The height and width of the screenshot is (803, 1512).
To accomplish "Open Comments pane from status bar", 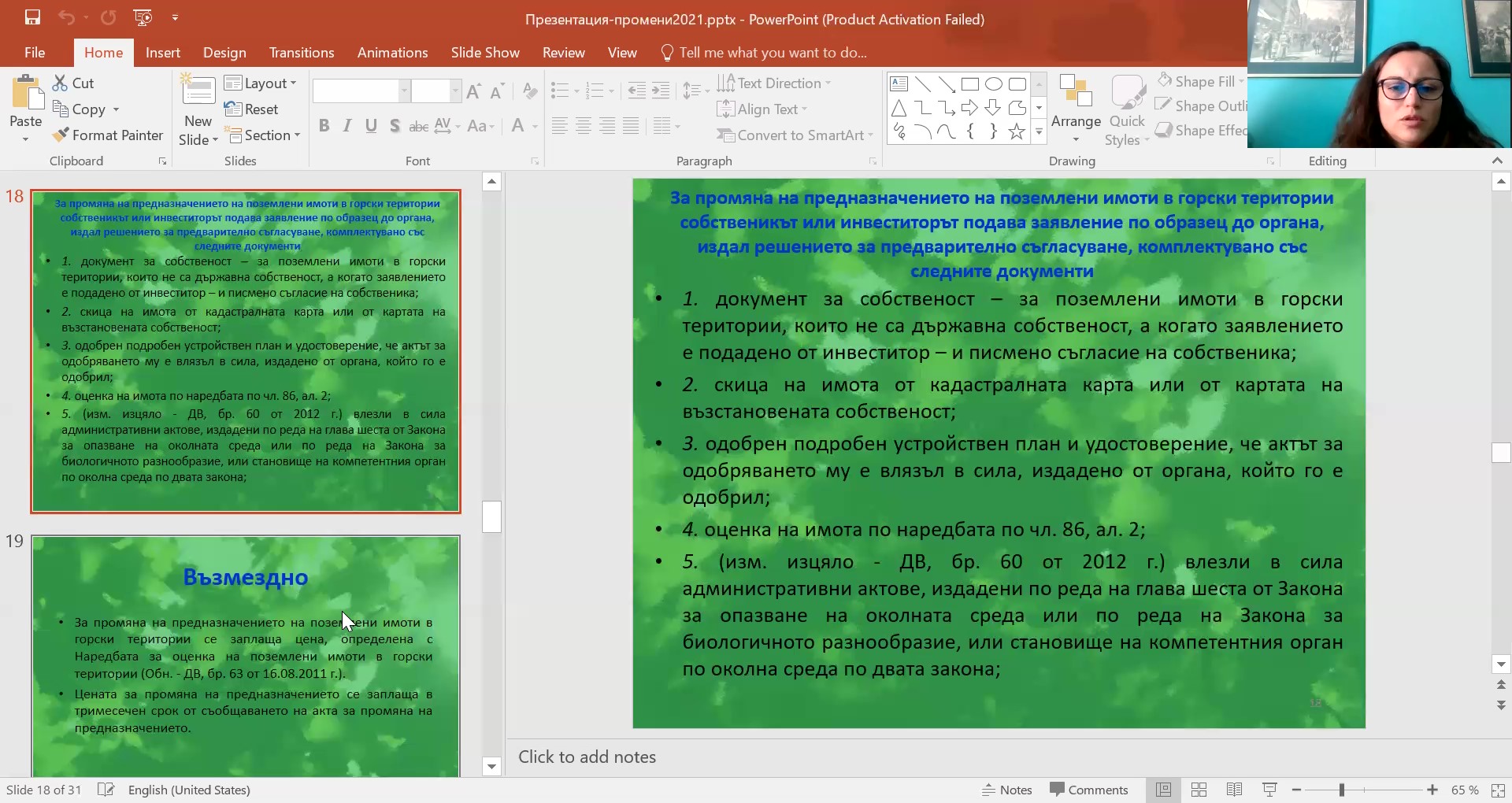I will [x=1089, y=790].
